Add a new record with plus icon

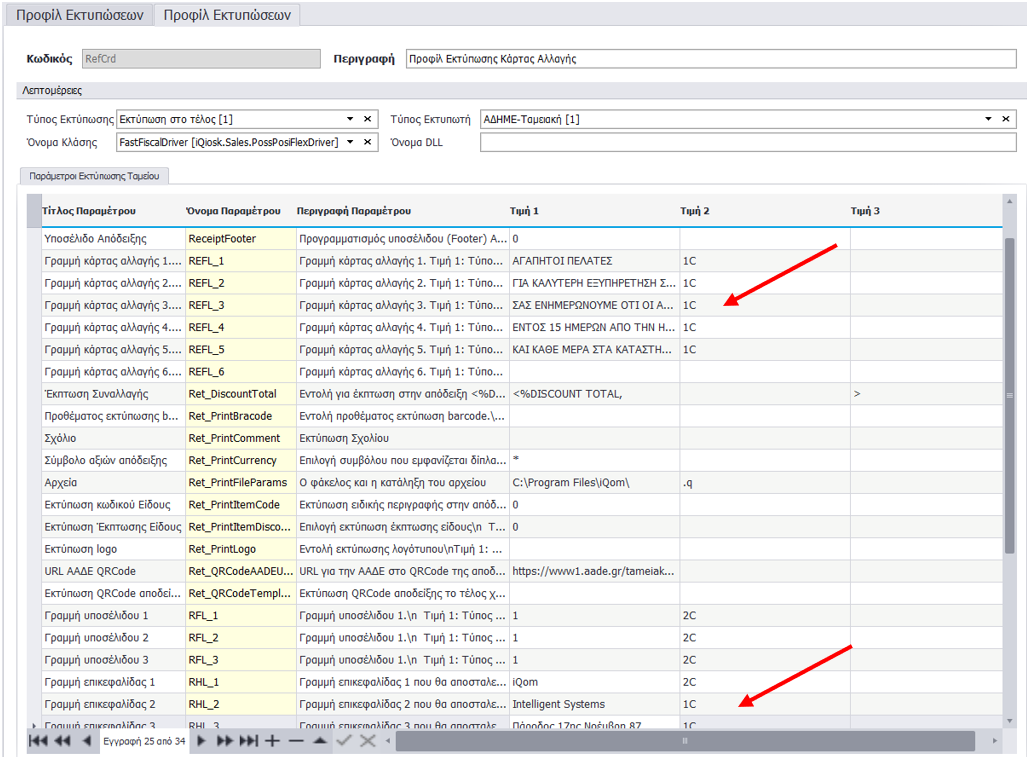point(272,741)
